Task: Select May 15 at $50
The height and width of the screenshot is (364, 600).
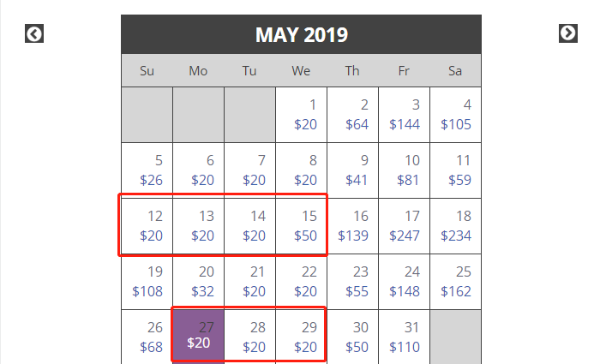Action: (301, 226)
